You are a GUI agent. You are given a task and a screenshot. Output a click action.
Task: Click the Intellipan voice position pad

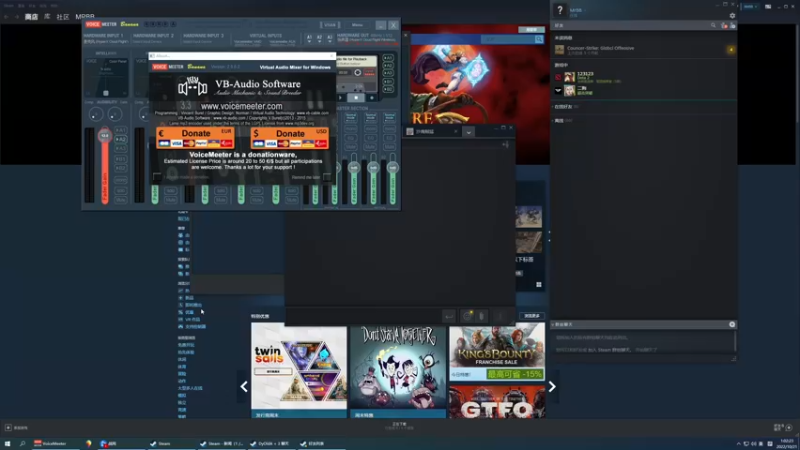tap(106, 77)
